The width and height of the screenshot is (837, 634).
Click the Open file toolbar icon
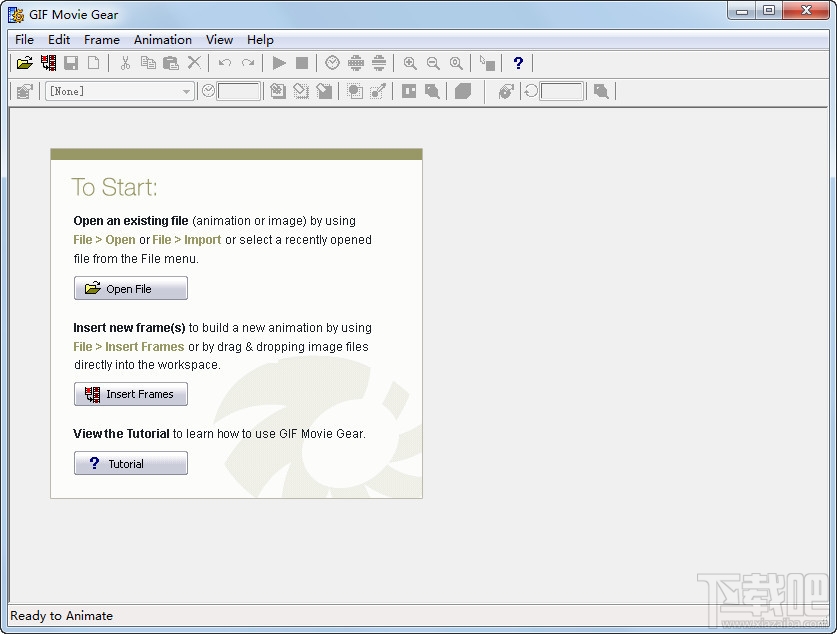[25, 63]
